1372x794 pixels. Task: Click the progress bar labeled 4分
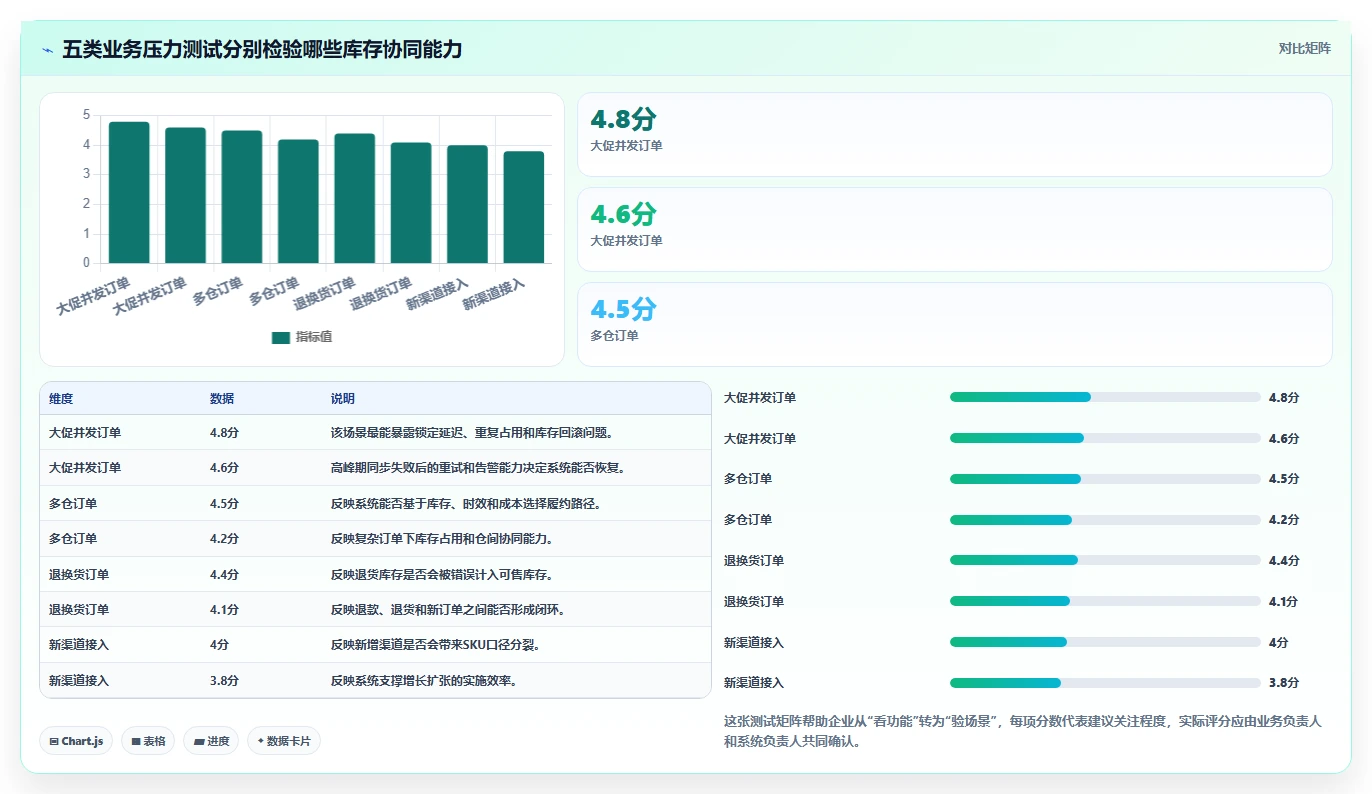(1105, 642)
